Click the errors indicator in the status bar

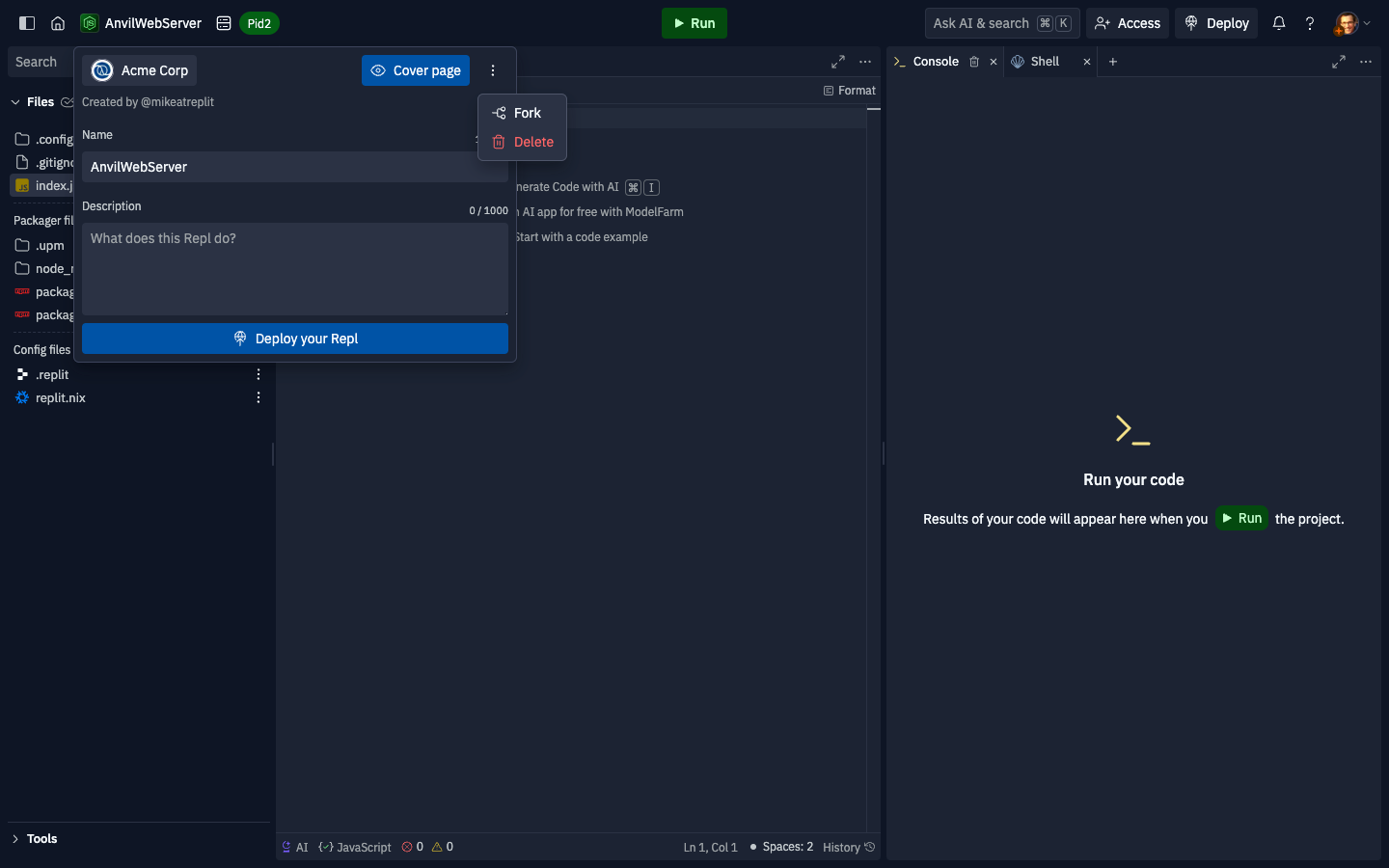(x=413, y=847)
